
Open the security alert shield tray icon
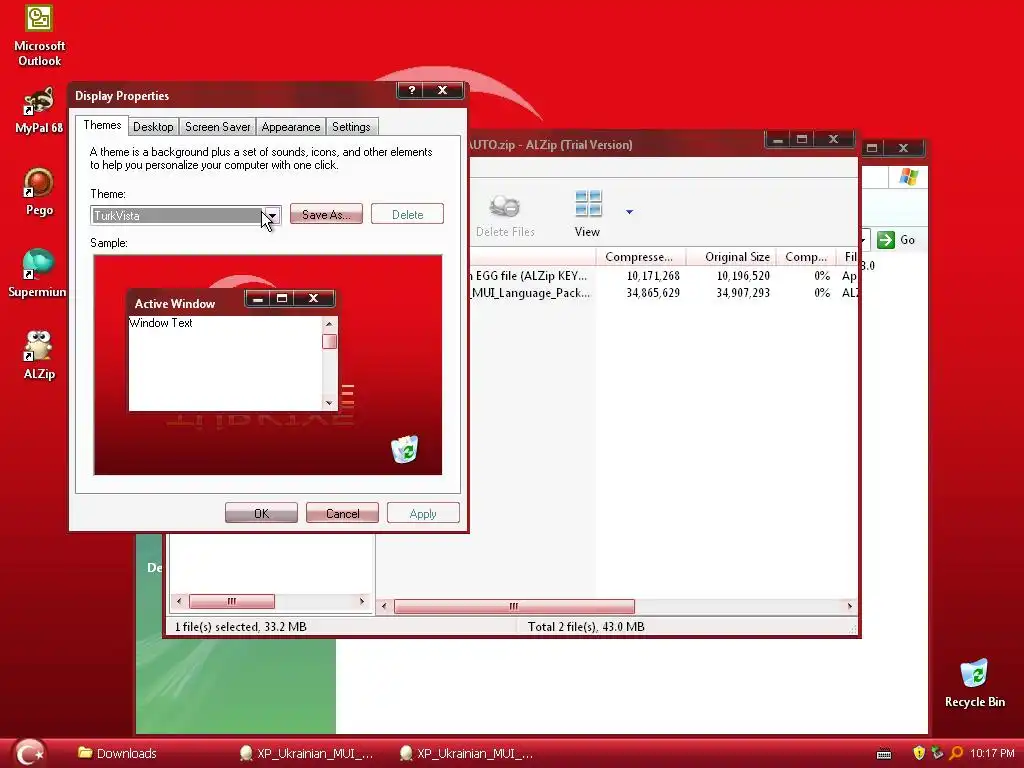[919, 753]
